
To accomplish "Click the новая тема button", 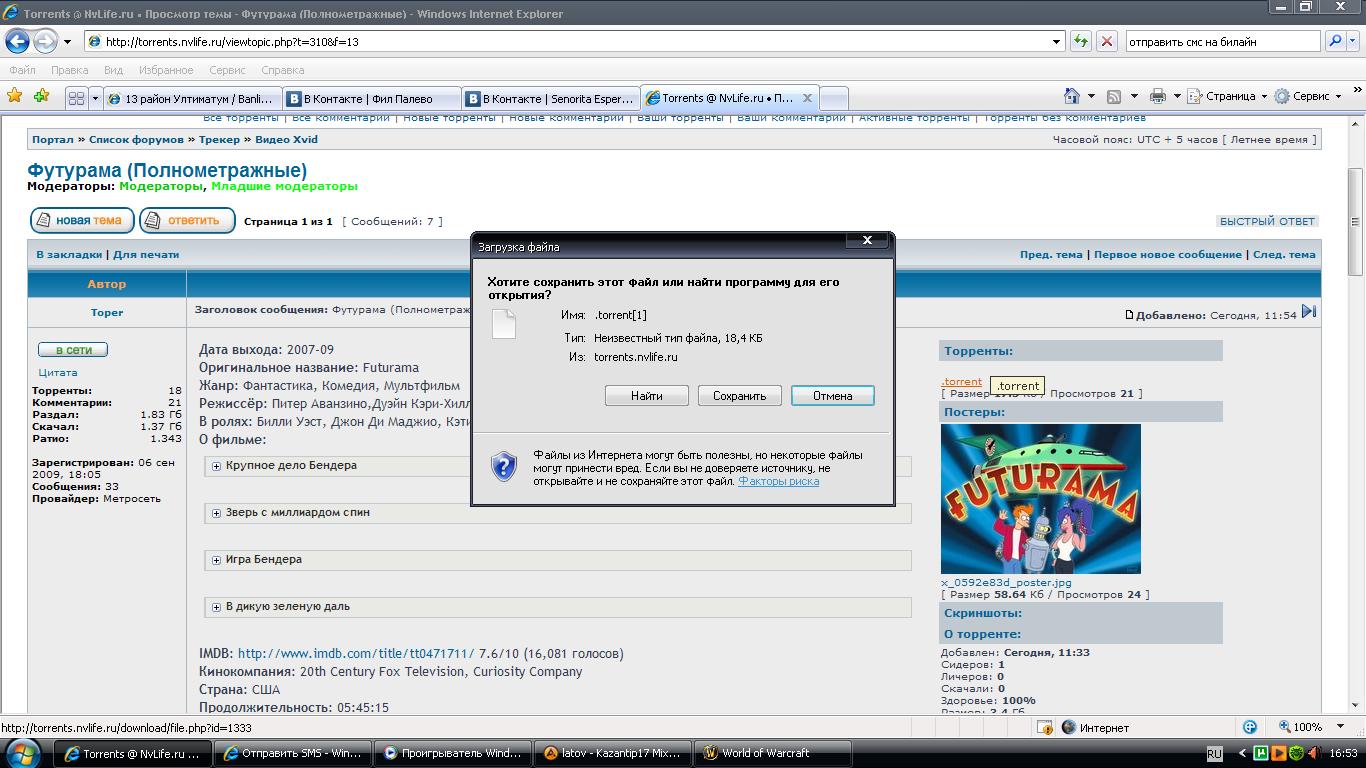I will [x=83, y=220].
